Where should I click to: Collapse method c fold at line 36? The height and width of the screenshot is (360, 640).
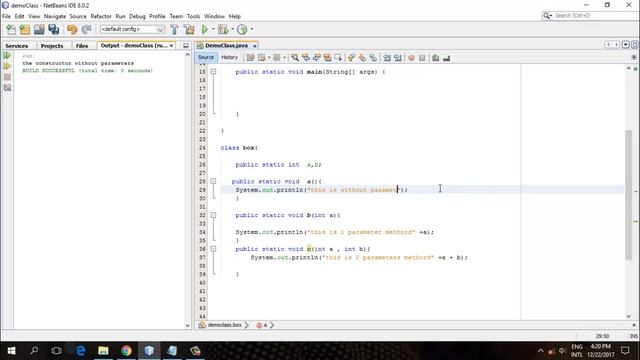[x=213, y=249]
